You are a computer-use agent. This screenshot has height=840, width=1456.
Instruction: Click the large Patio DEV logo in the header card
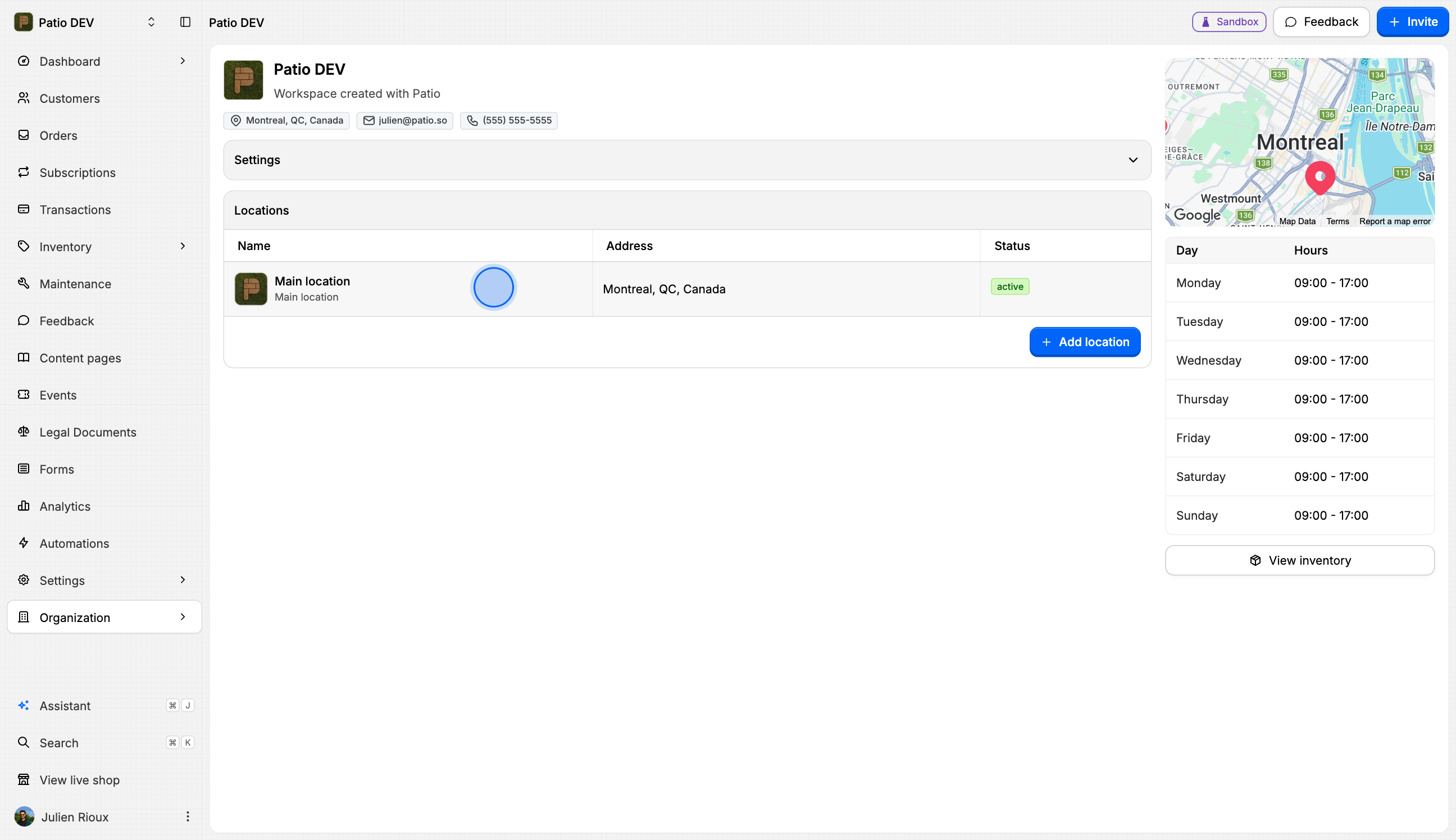(x=243, y=80)
